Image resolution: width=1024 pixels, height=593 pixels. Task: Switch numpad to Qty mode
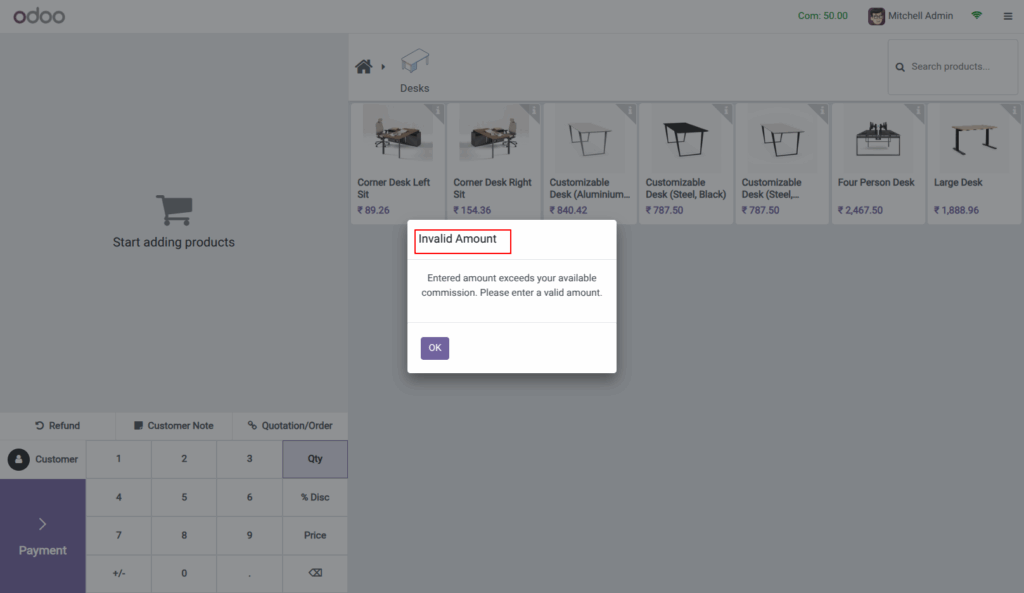tap(314, 459)
